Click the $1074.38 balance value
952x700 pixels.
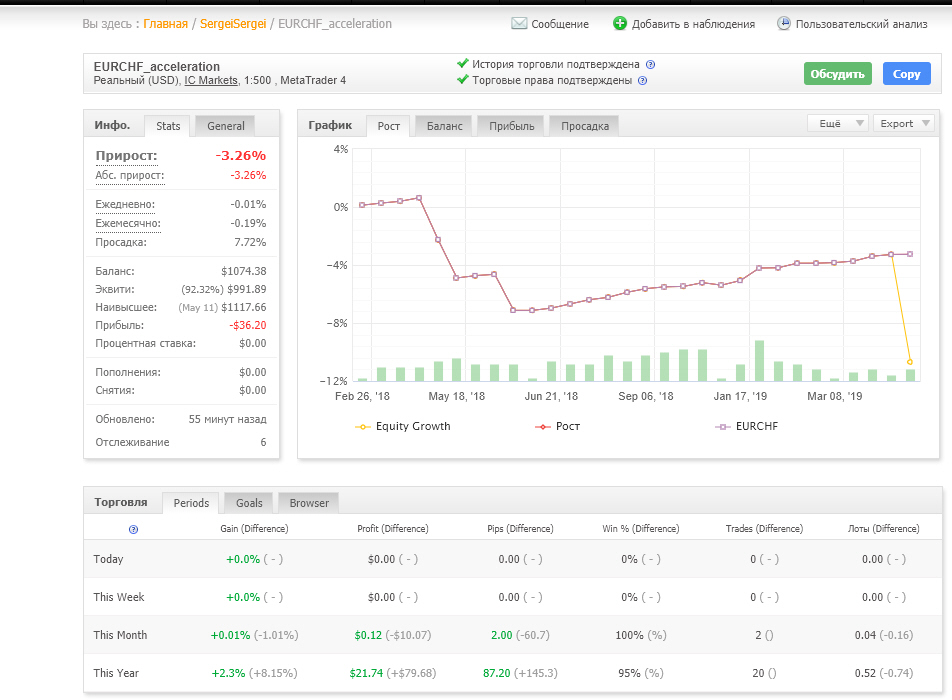243,271
